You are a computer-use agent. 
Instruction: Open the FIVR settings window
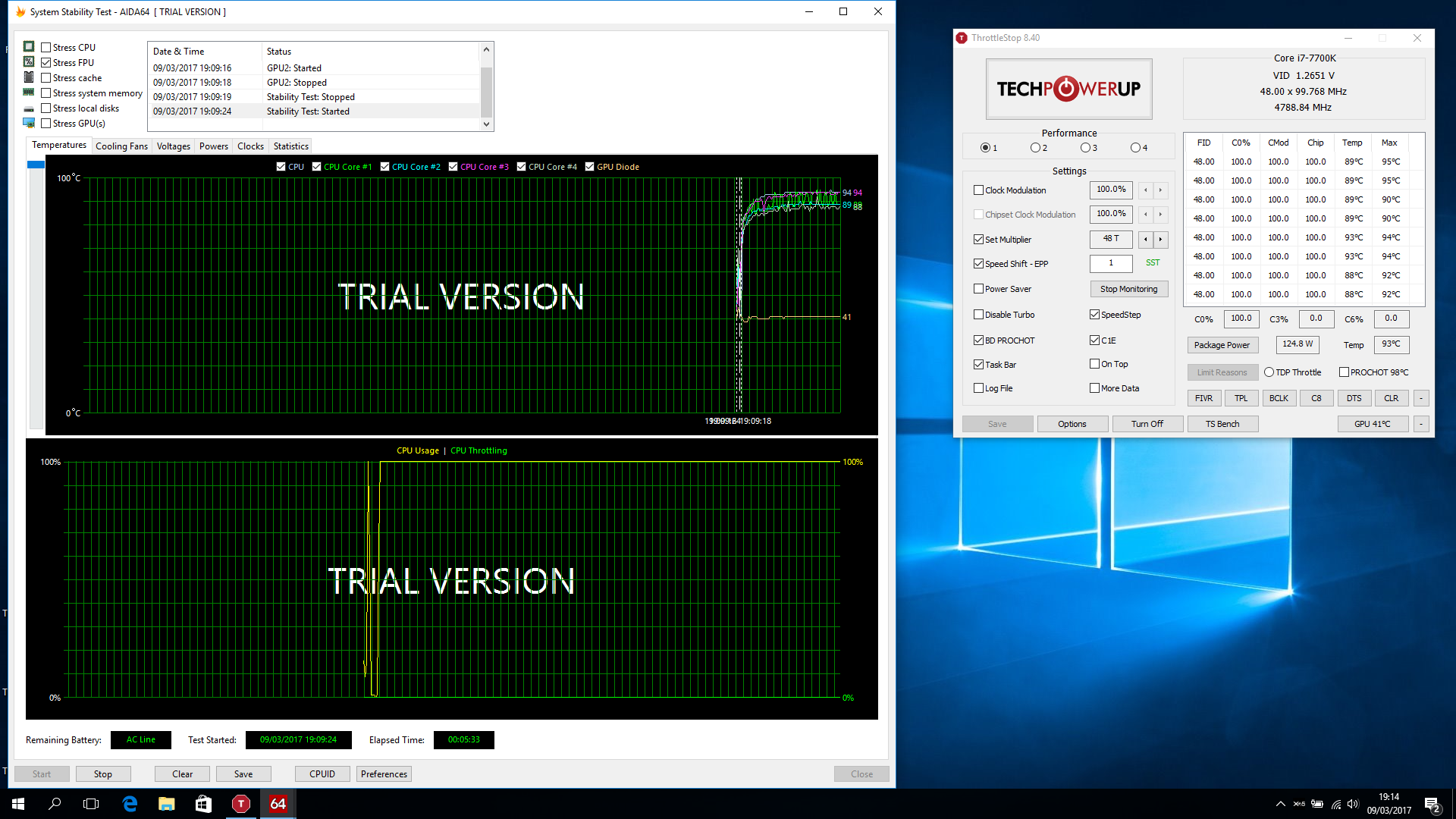point(1203,398)
